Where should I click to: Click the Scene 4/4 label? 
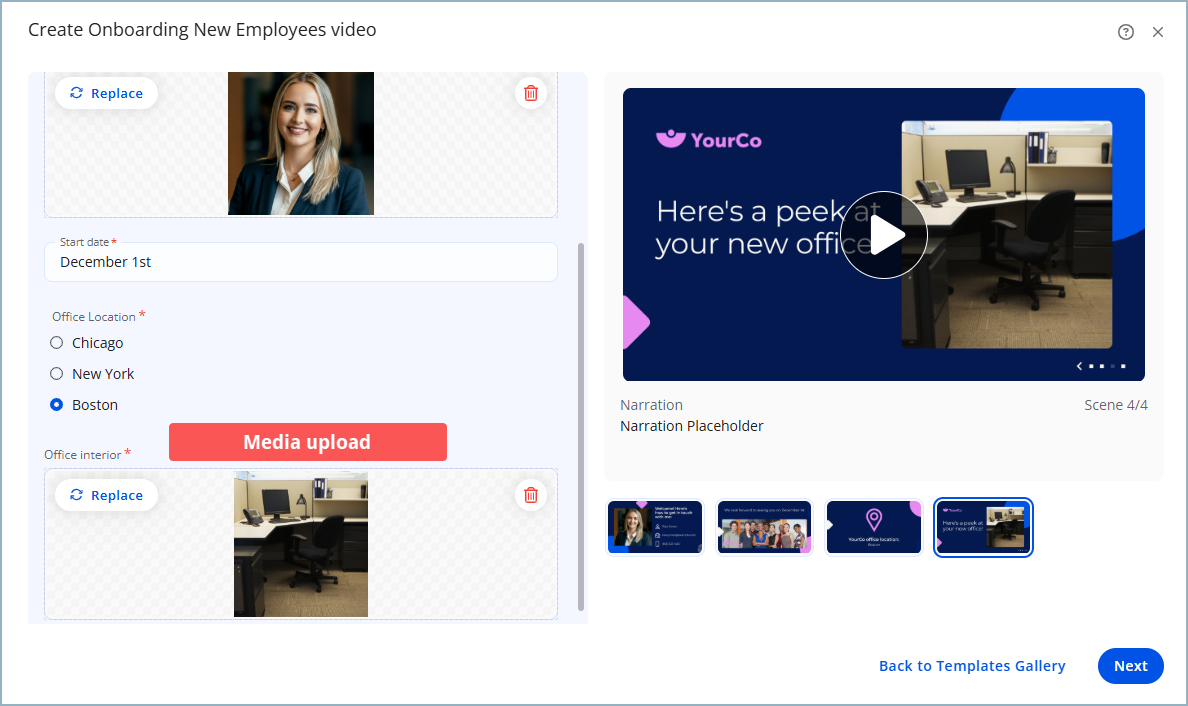(1115, 405)
